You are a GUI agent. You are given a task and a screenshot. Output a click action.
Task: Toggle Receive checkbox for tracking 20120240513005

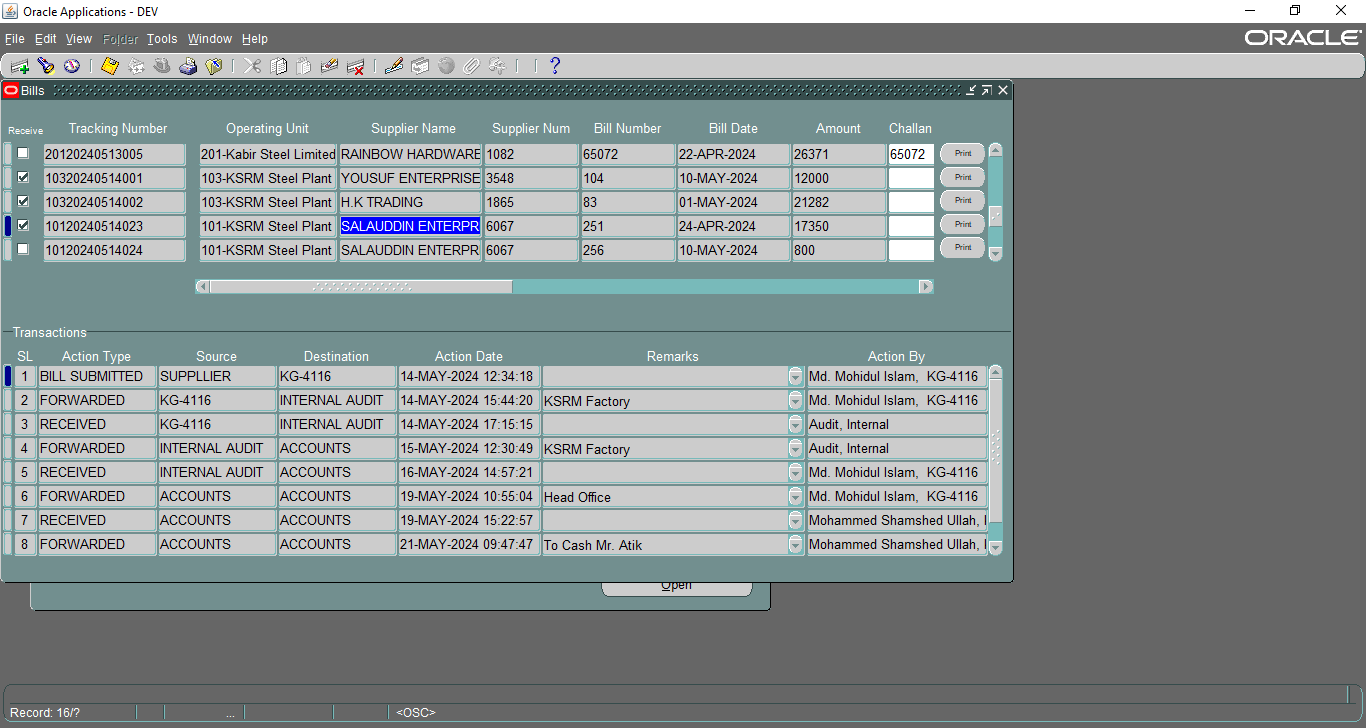23,154
